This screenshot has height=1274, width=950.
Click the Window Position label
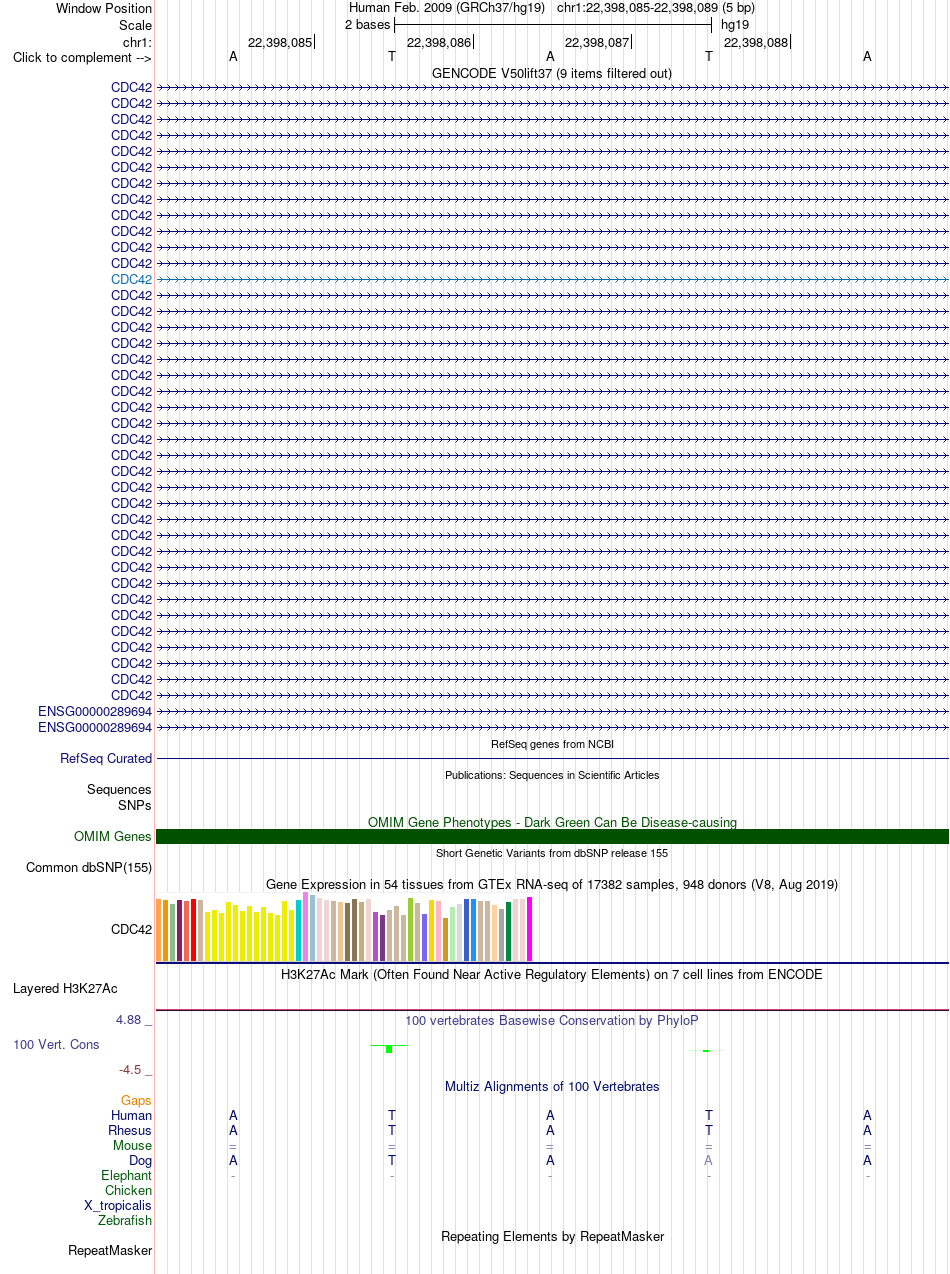[104, 8]
